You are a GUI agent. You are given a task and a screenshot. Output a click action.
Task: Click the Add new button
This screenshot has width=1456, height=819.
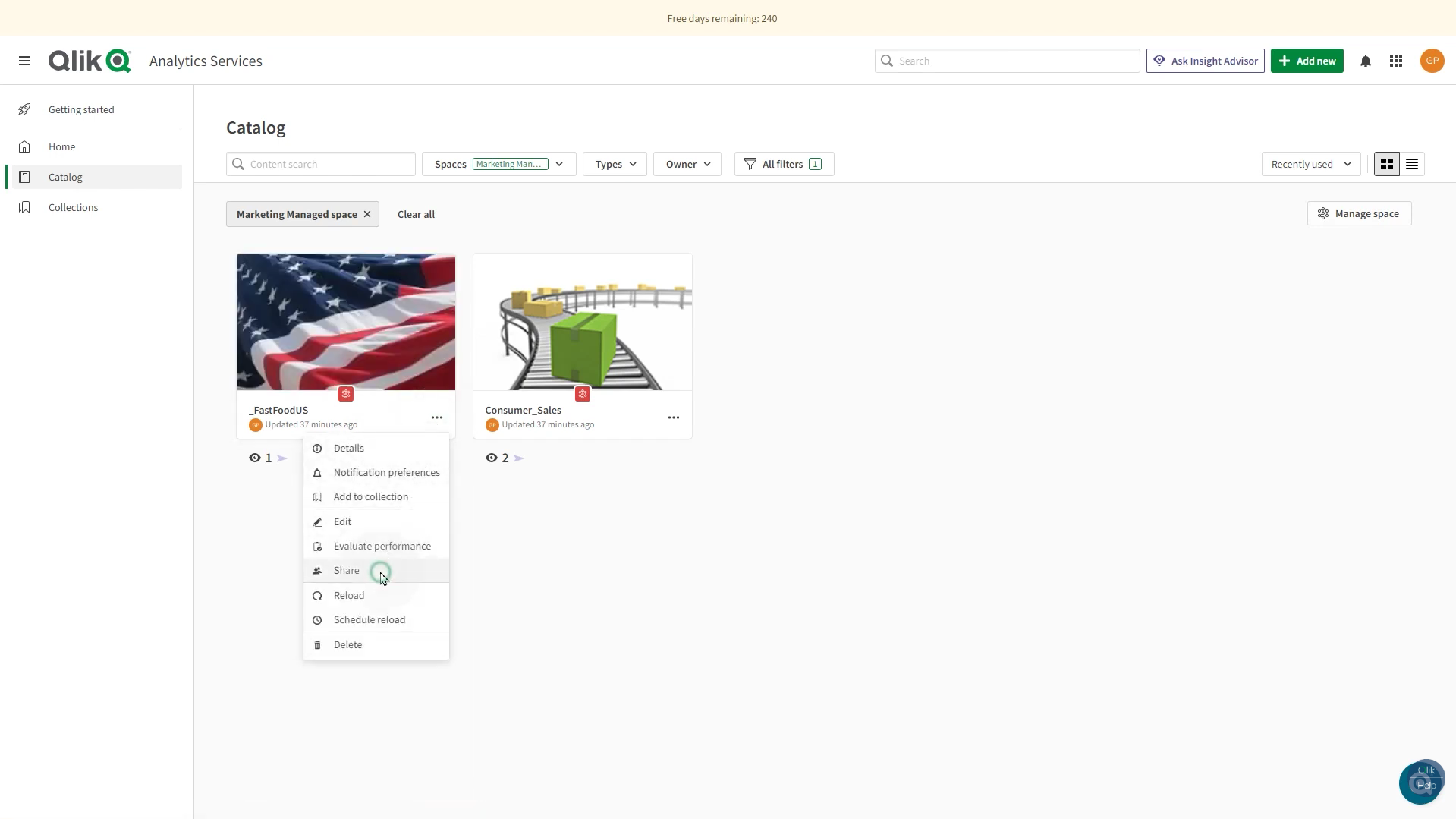point(1307,61)
